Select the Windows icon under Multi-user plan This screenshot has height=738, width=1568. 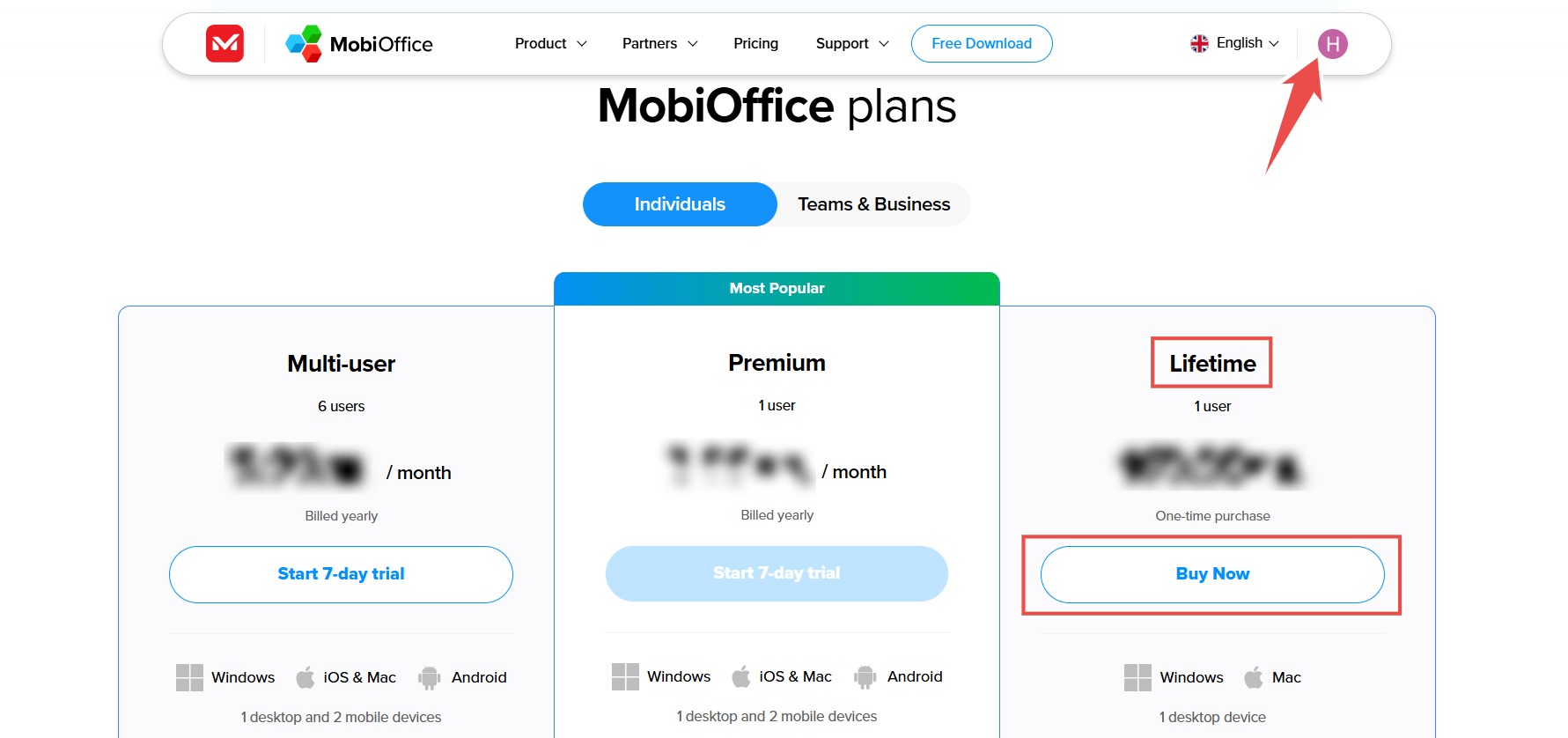tap(189, 677)
